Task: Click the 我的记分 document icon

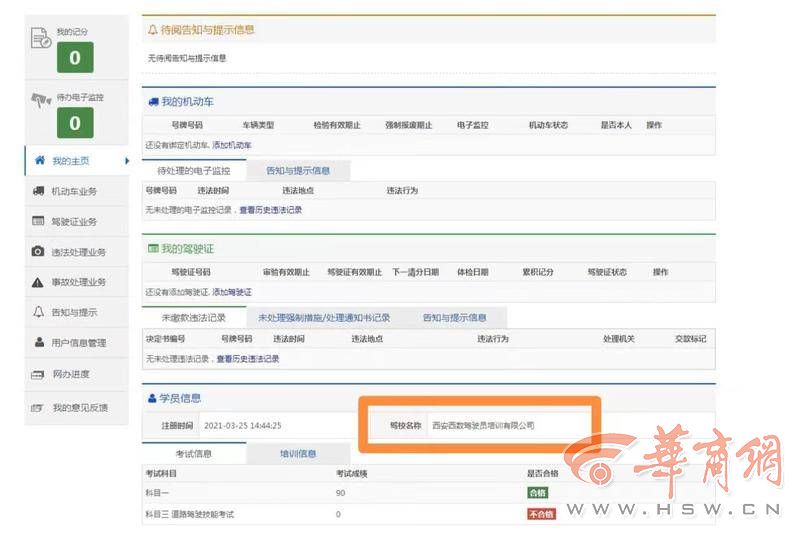Action: 41,38
